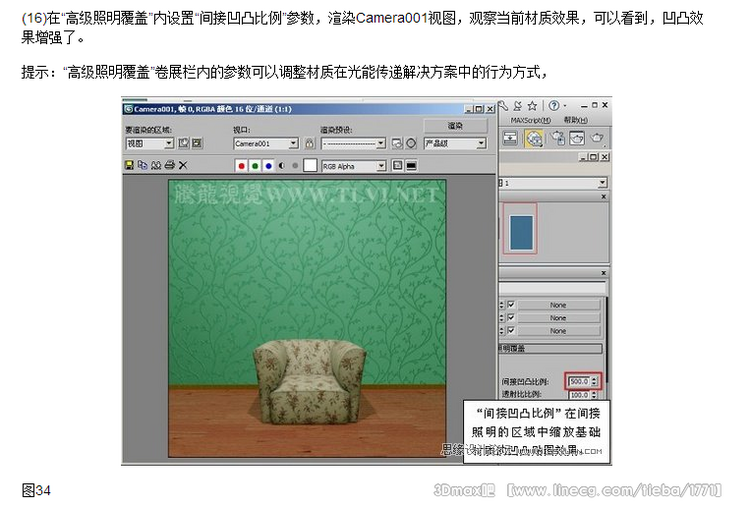Screen dimensions: 750x507
Task: Open the Camera001 viewport dropdown
Action: [x=266, y=143]
